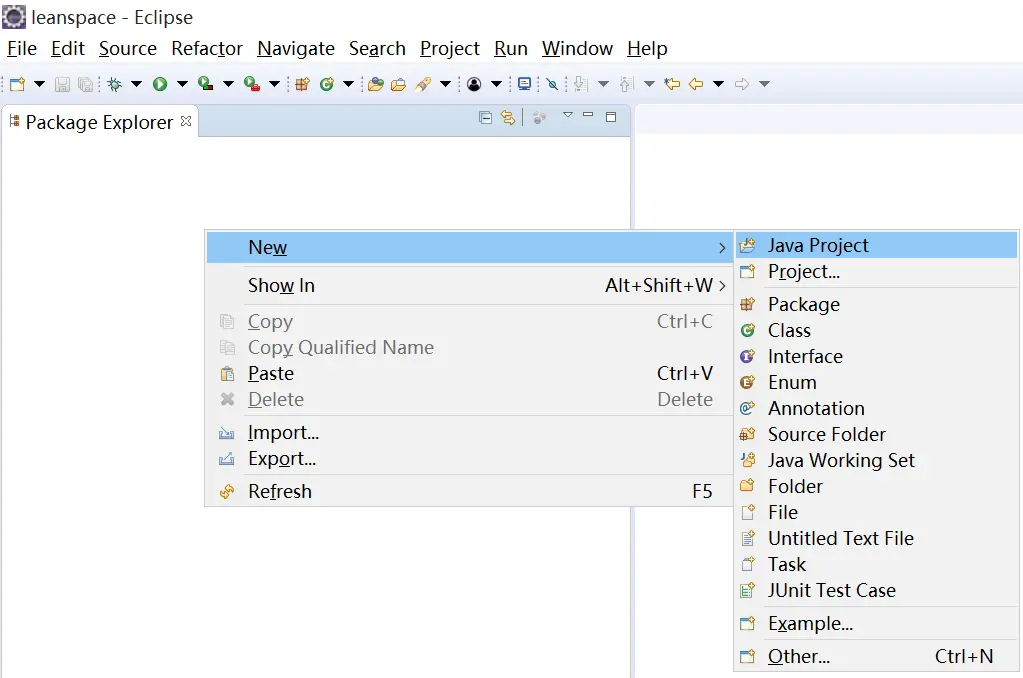1023x678 pixels.
Task: Click the green Run button
Action: click(160, 84)
